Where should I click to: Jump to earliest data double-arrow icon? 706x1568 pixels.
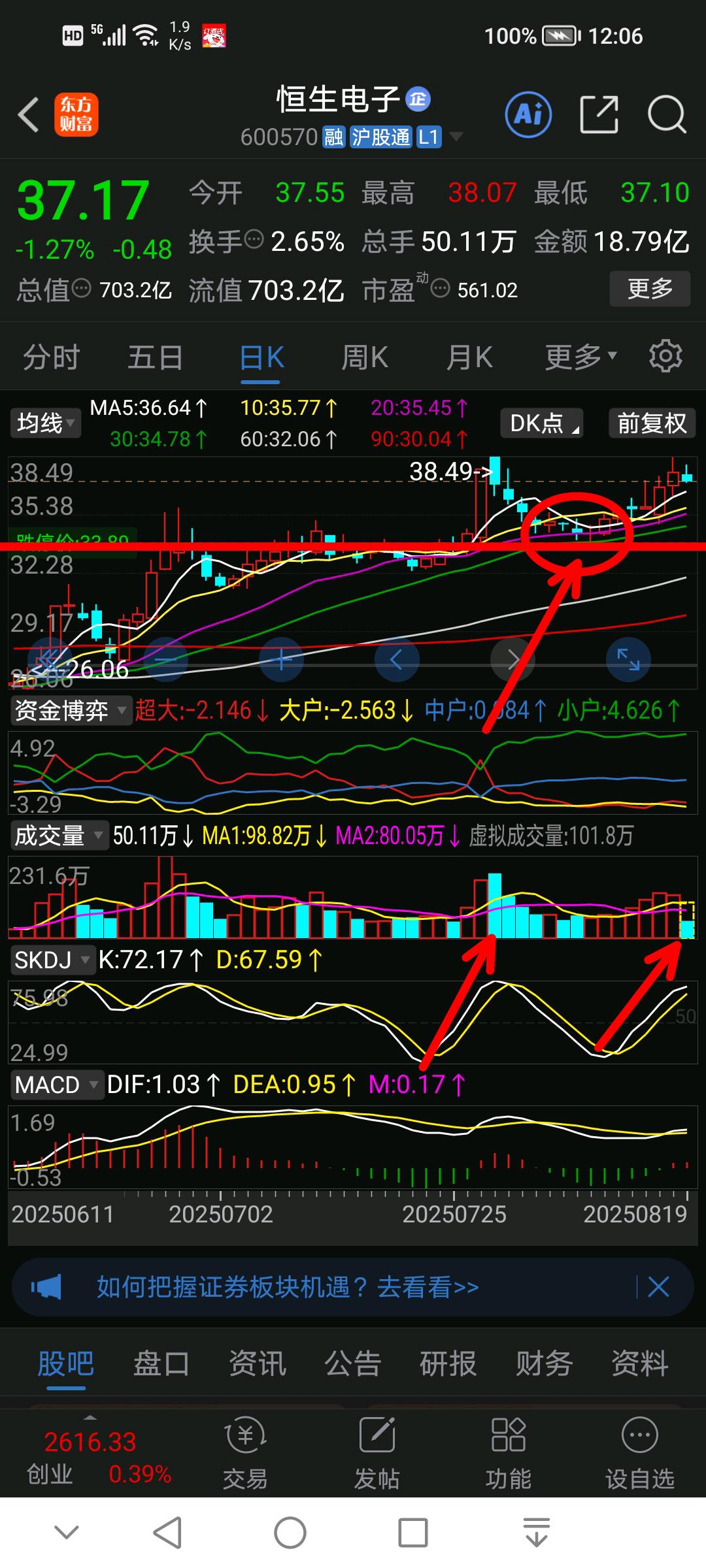tap(50, 660)
